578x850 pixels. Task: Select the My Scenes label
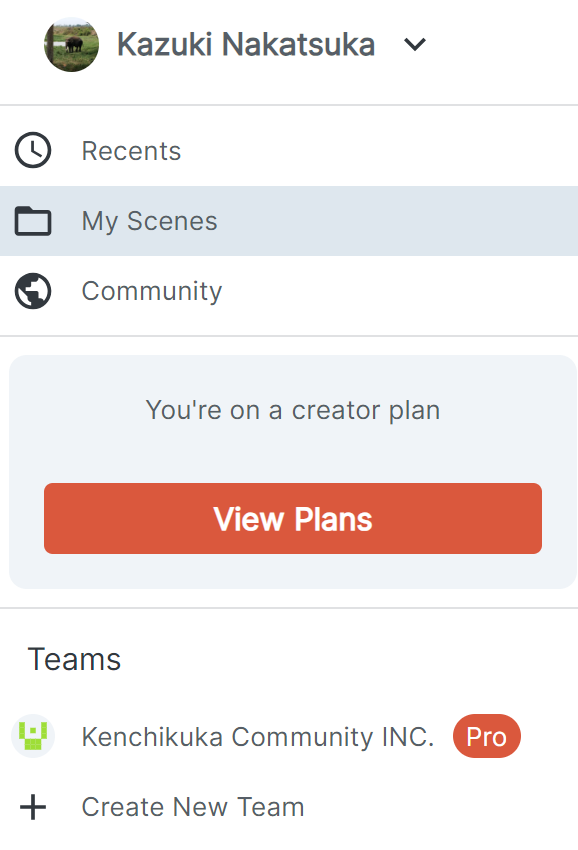pyautogui.click(x=150, y=221)
